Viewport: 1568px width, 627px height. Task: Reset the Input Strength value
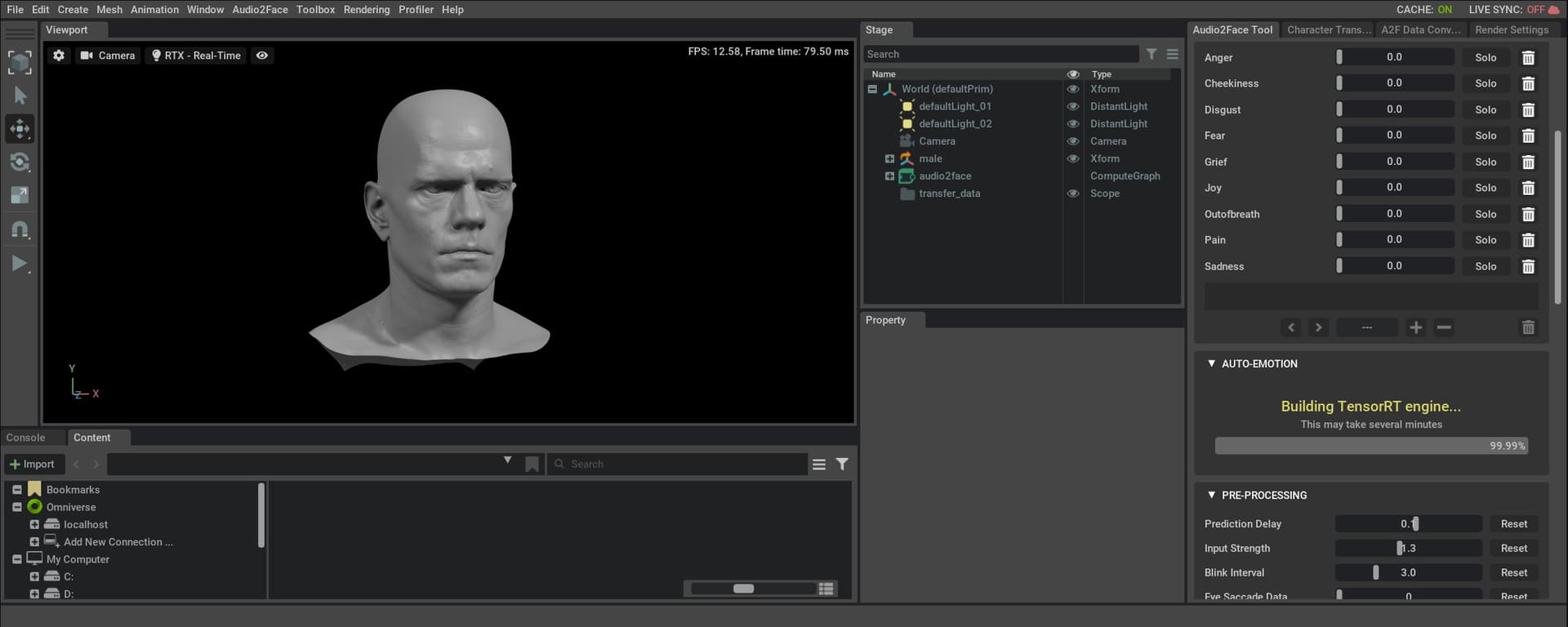tap(1513, 549)
